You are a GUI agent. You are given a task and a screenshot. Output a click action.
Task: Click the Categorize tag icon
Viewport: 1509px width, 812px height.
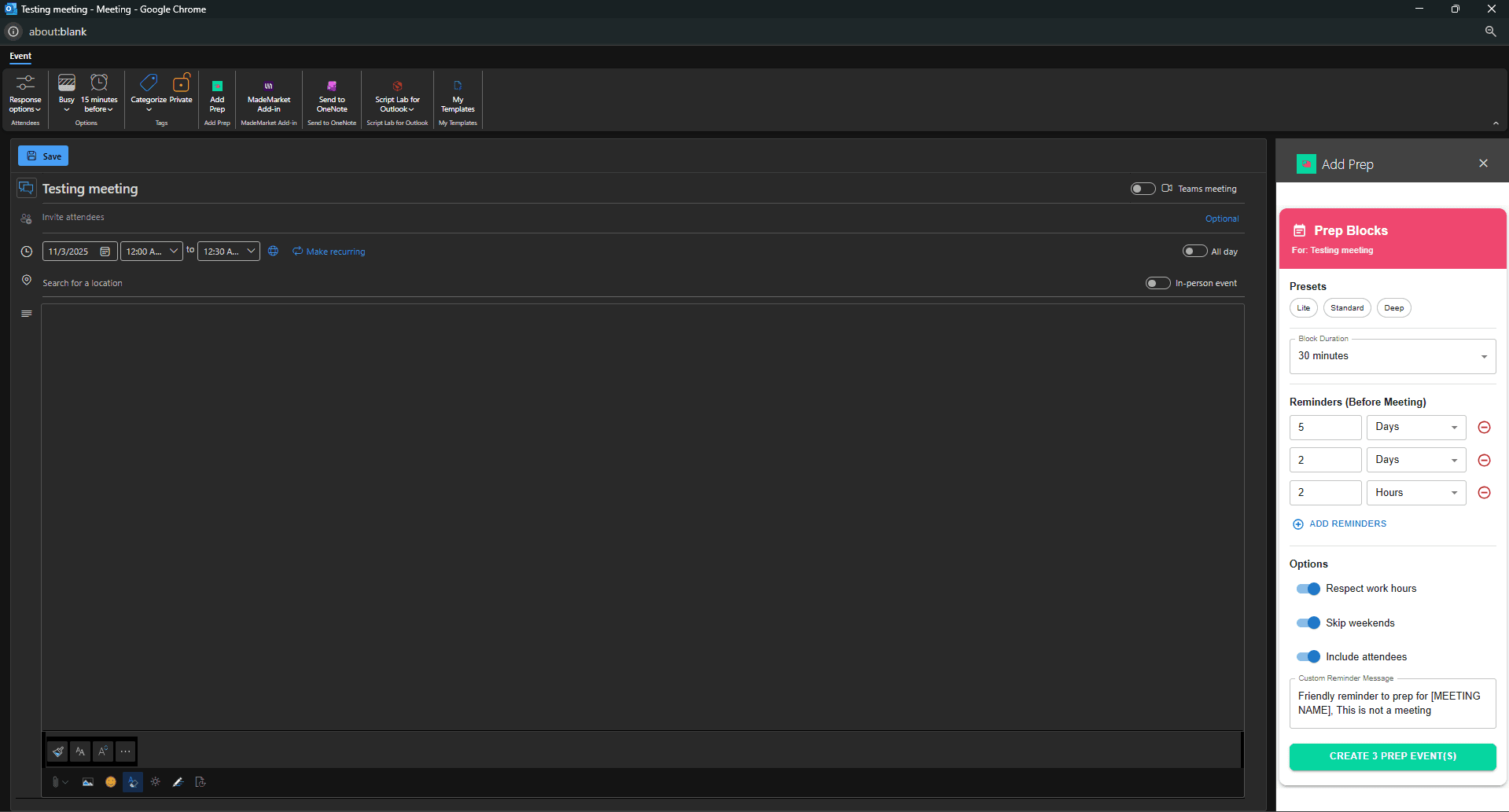tap(149, 83)
